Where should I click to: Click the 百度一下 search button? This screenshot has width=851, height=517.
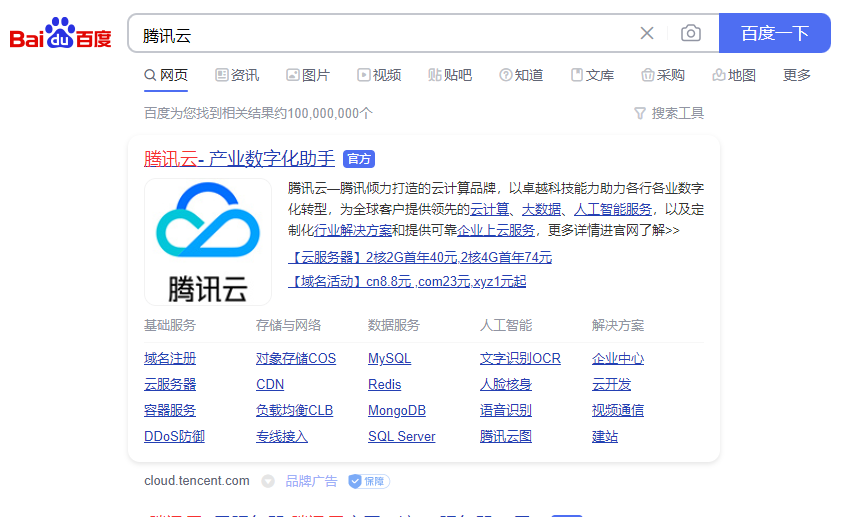point(774,34)
